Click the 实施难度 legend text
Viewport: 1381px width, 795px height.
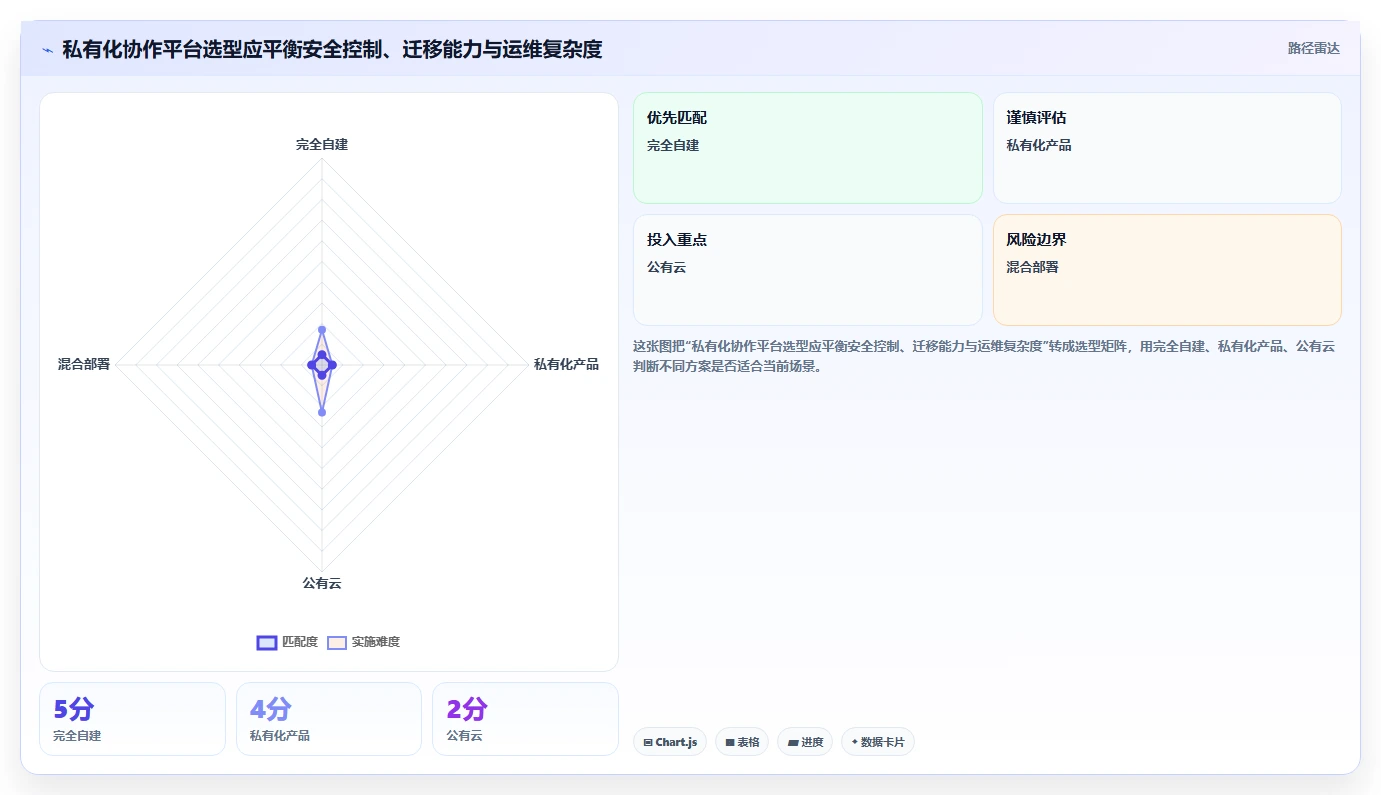tap(375, 642)
